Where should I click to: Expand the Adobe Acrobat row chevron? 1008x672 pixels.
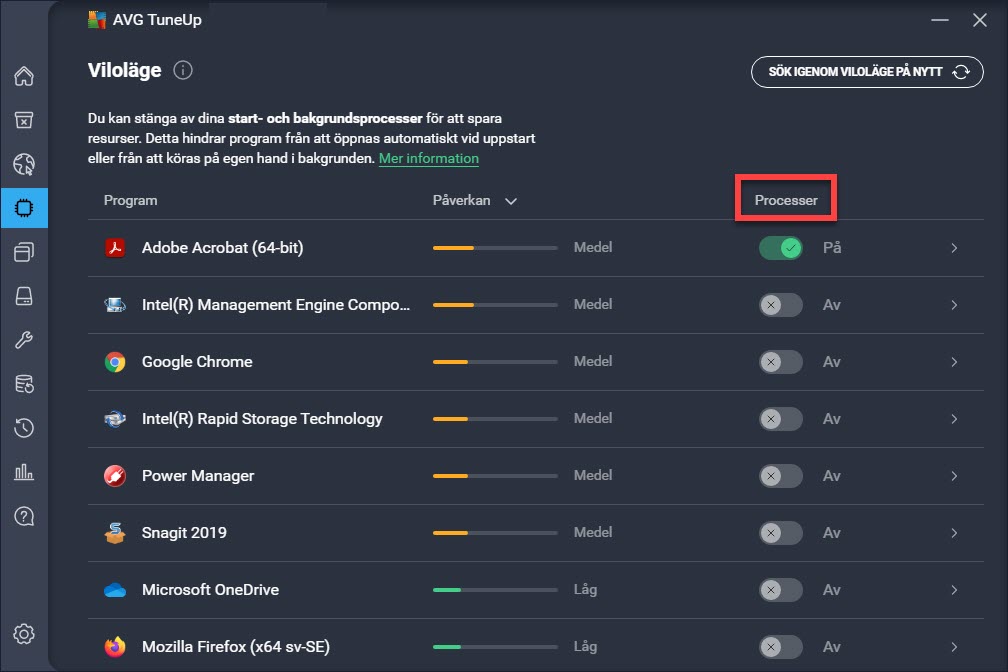click(x=954, y=248)
